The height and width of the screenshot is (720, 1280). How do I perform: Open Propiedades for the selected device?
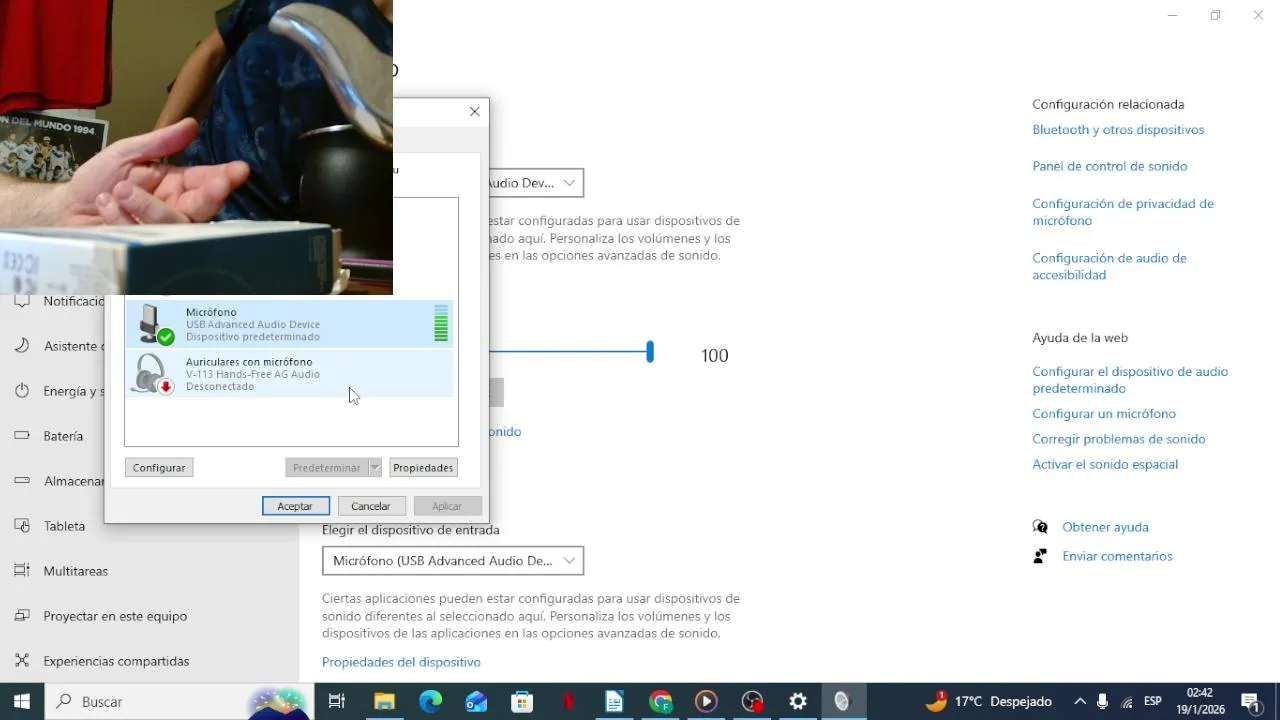point(423,467)
